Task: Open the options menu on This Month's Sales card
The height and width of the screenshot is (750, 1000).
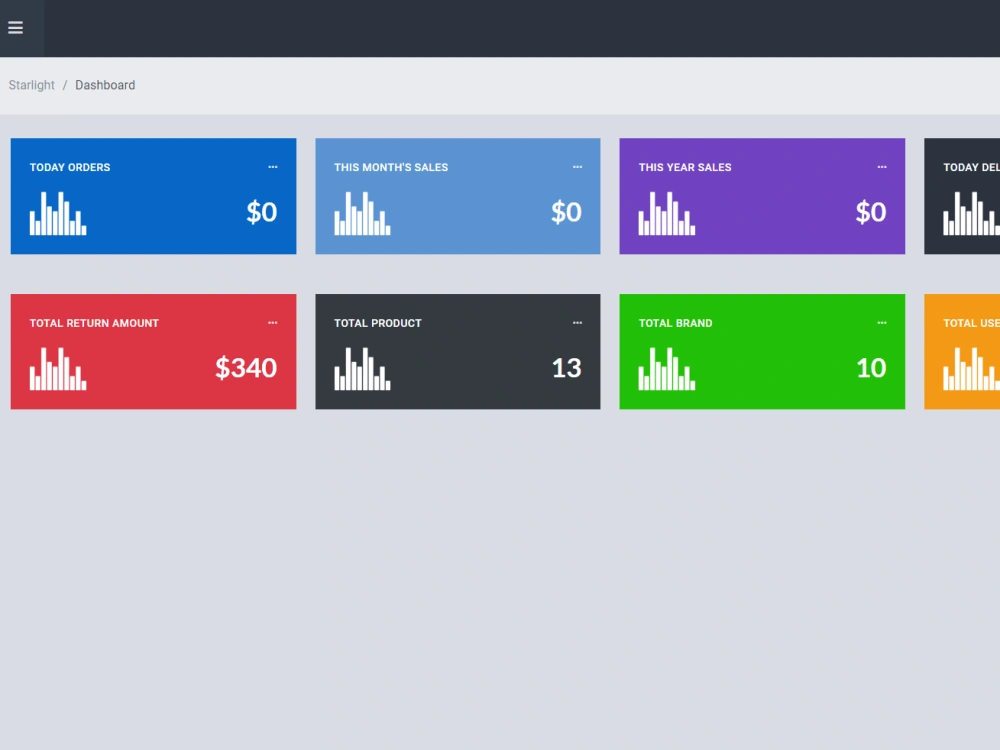Action: tap(577, 167)
